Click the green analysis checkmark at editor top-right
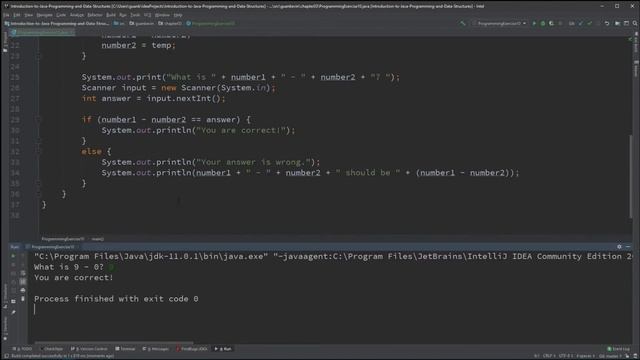 (x=630, y=39)
